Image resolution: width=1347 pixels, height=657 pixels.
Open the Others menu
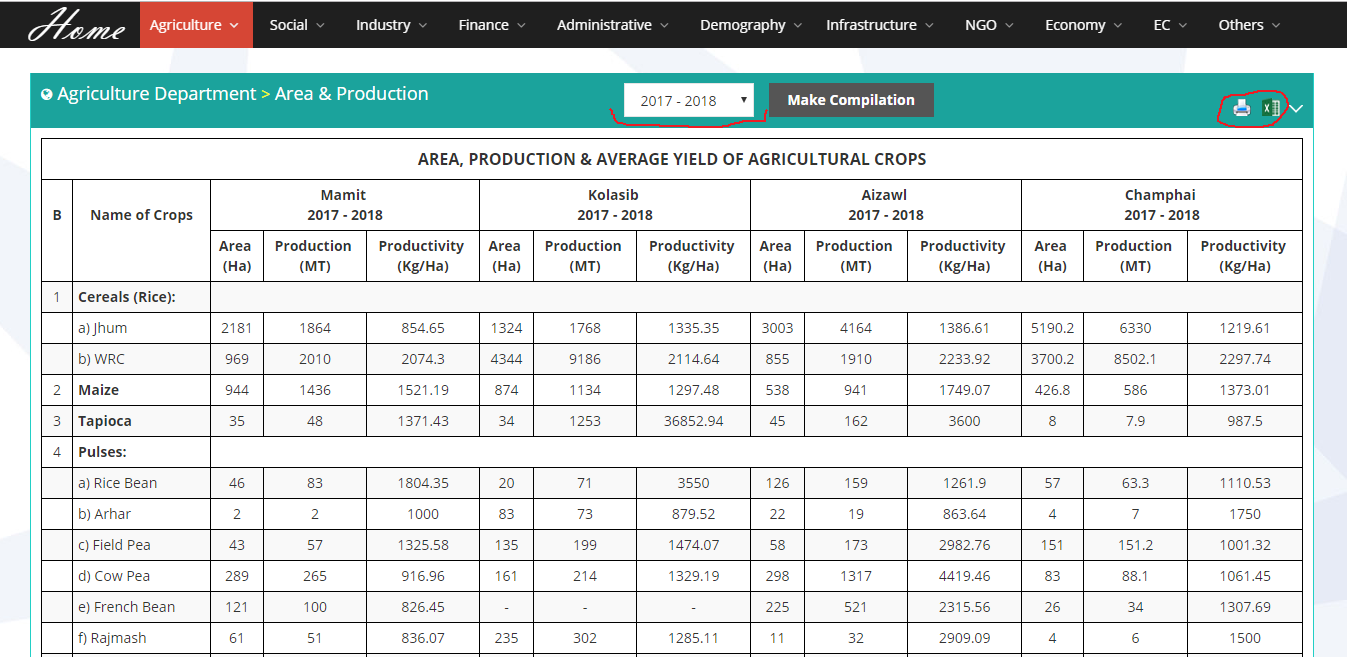(x=1249, y=25)
